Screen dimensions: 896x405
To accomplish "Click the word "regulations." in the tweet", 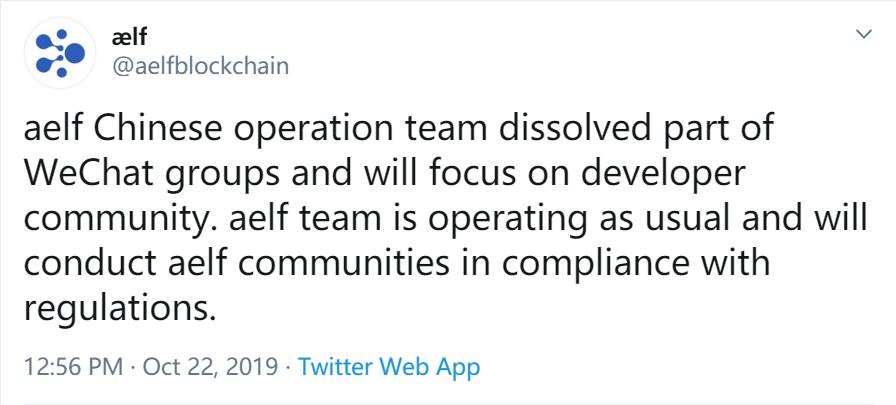I will pyautogui.click(x=120, y=309).
